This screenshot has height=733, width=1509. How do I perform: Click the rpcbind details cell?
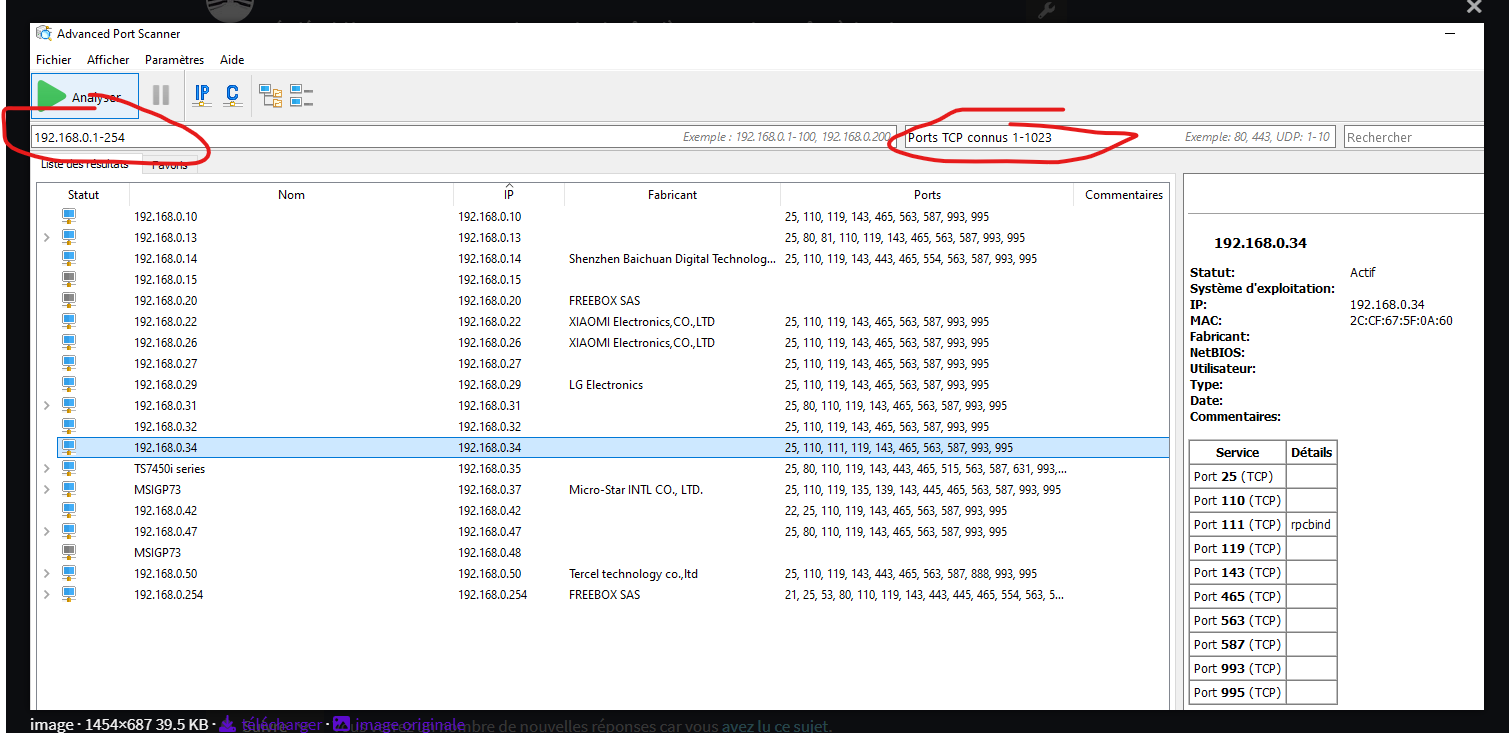pyautogui.click(x=1311, y=524)
